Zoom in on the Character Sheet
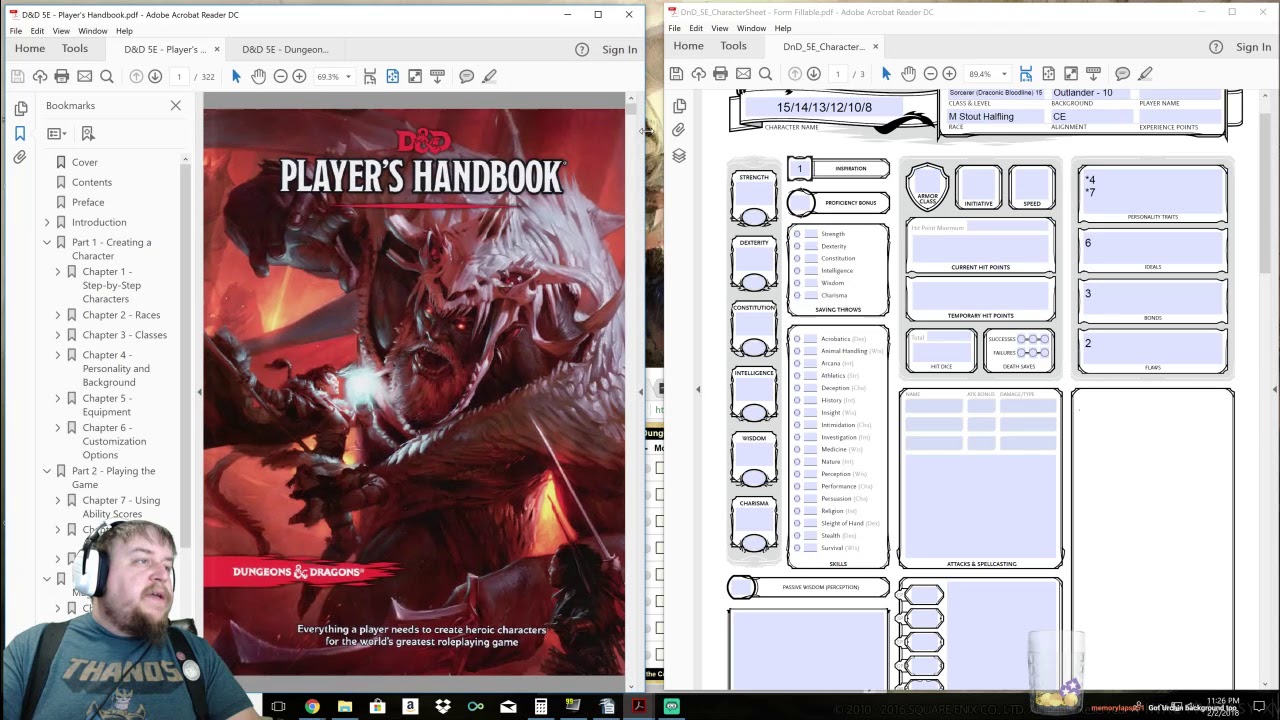The image size is (1280, 720). click(x=949, y=74)
